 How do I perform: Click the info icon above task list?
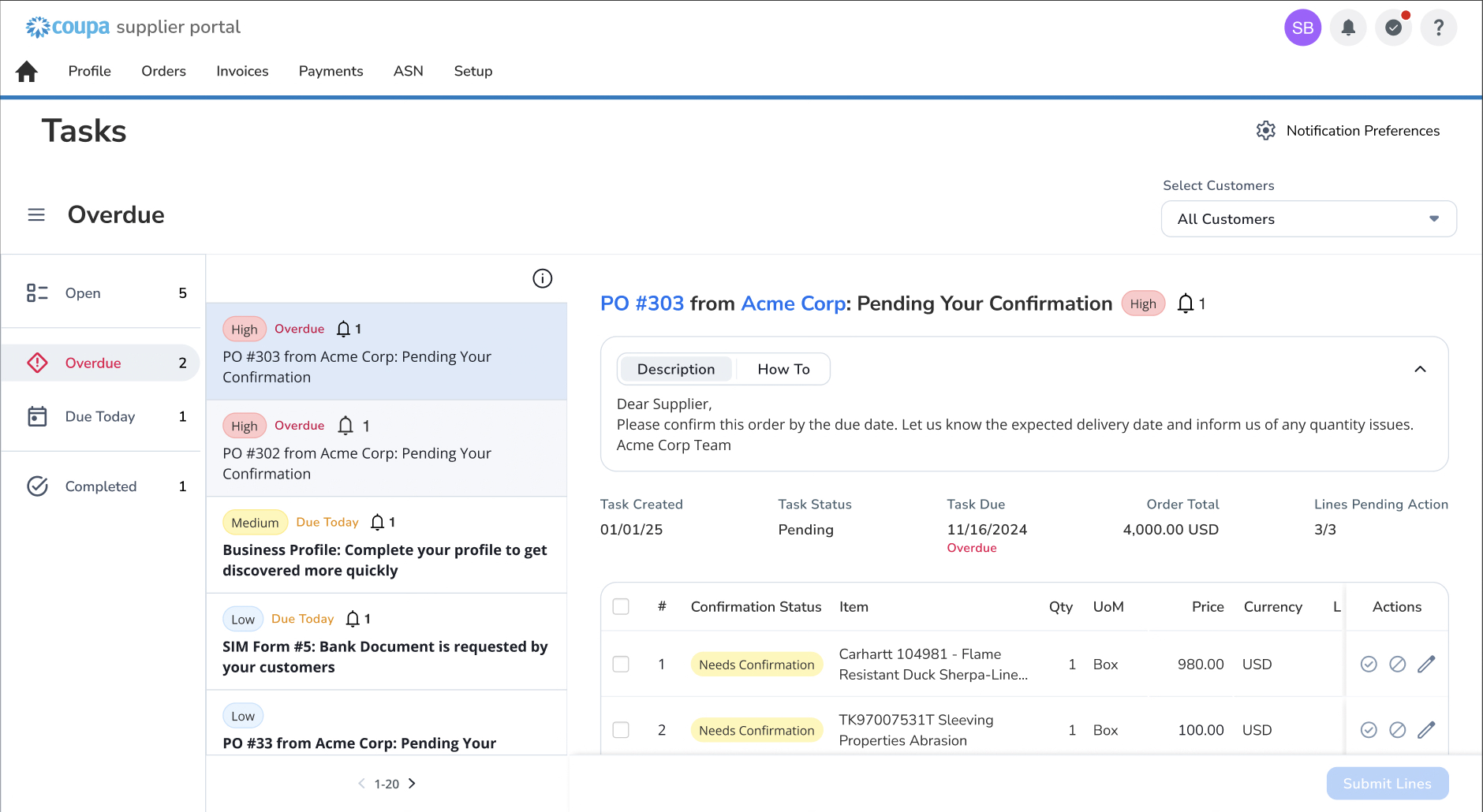(543, 278)
